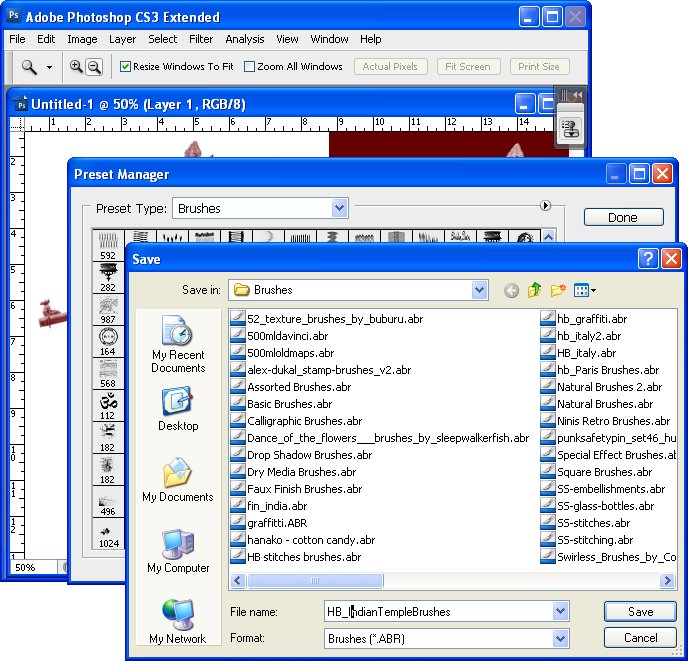688x661 pixels.
Task: Select the 282 brush preset thumbnail
Action: click(x=108, y=277)
